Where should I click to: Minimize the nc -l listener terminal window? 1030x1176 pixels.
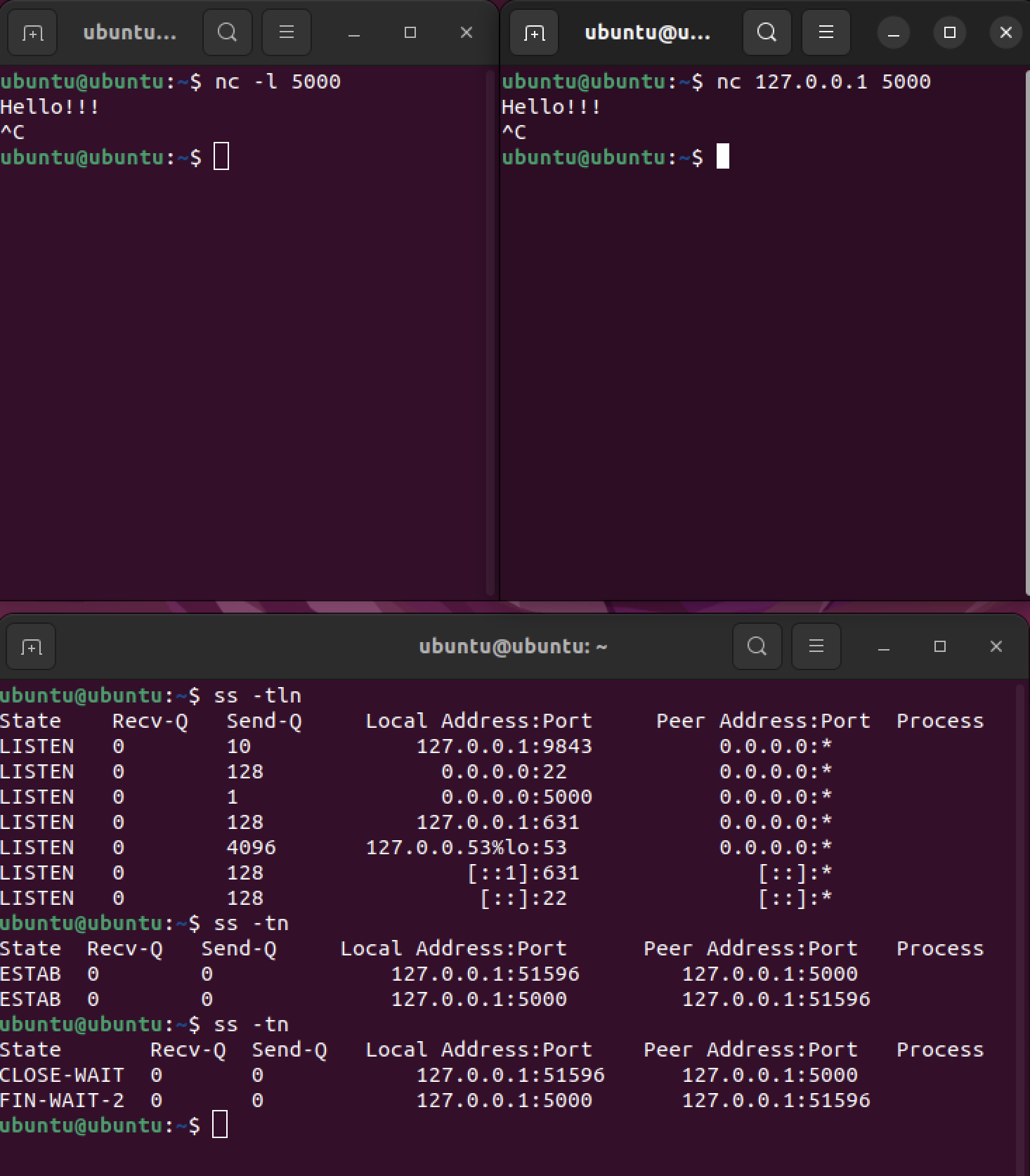pyautogui.click(x=354, y=32)
